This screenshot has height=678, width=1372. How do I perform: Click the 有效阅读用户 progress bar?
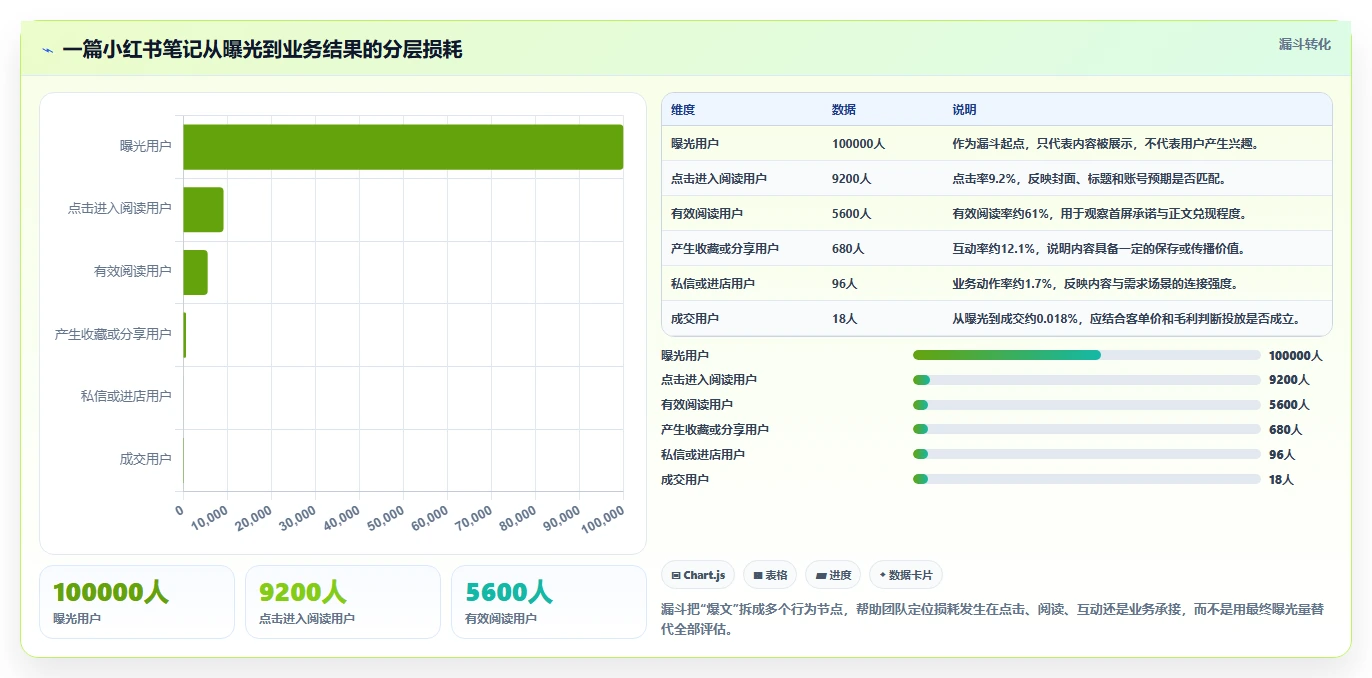[1086, 405]
